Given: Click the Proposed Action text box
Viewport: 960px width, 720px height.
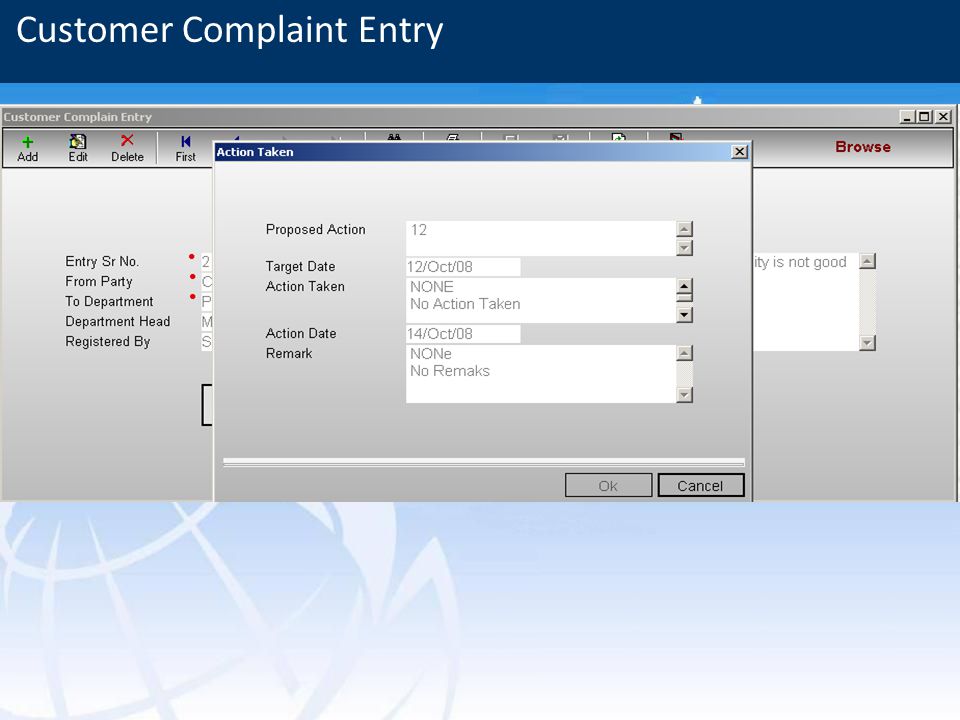Looking at the screenshot, I should [541, 238].
